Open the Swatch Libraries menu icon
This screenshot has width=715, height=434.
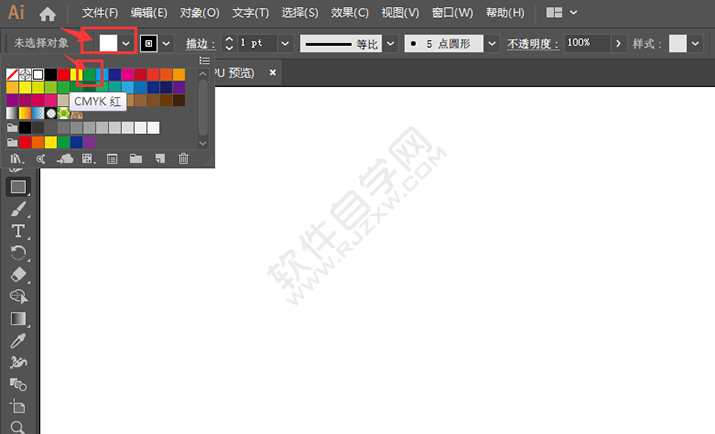[16, 159]
